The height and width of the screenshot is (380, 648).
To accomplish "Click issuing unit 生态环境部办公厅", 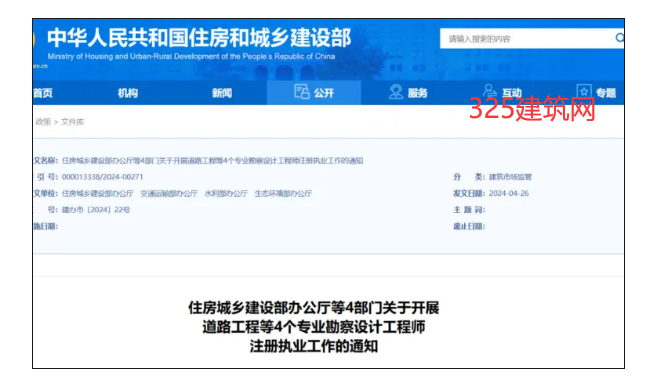I will 283,193.
